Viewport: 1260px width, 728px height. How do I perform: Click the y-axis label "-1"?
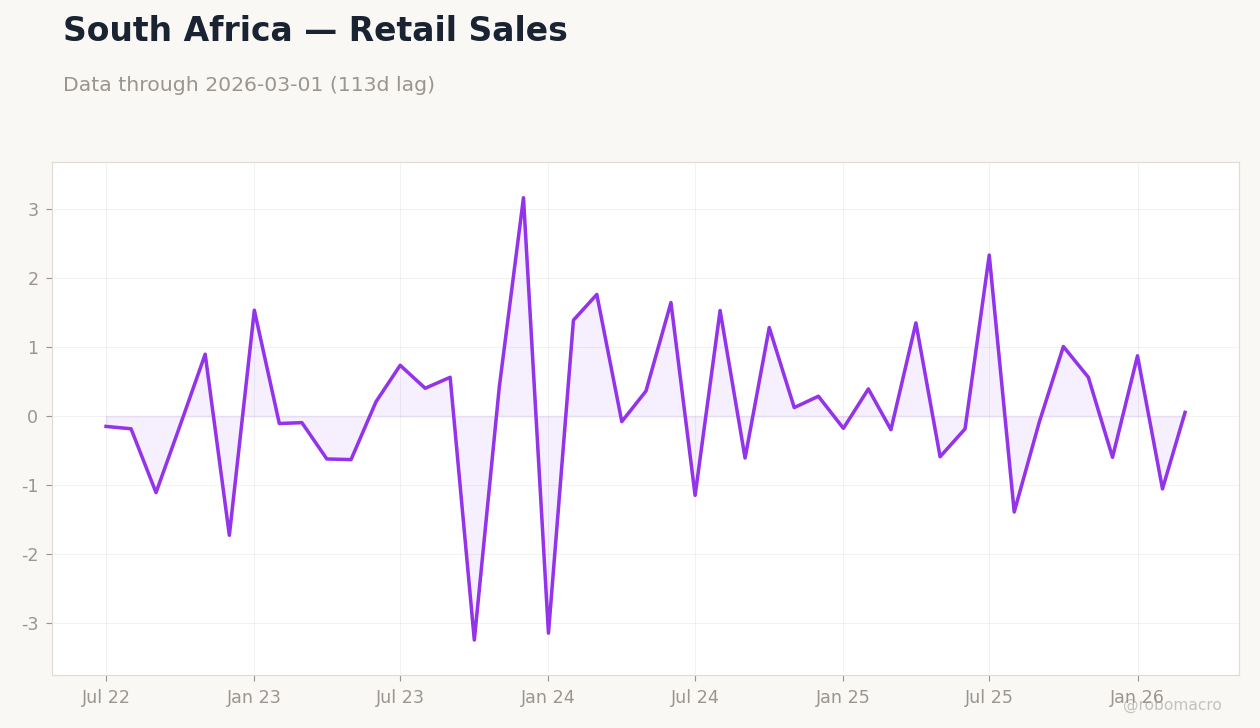[30, 486]
